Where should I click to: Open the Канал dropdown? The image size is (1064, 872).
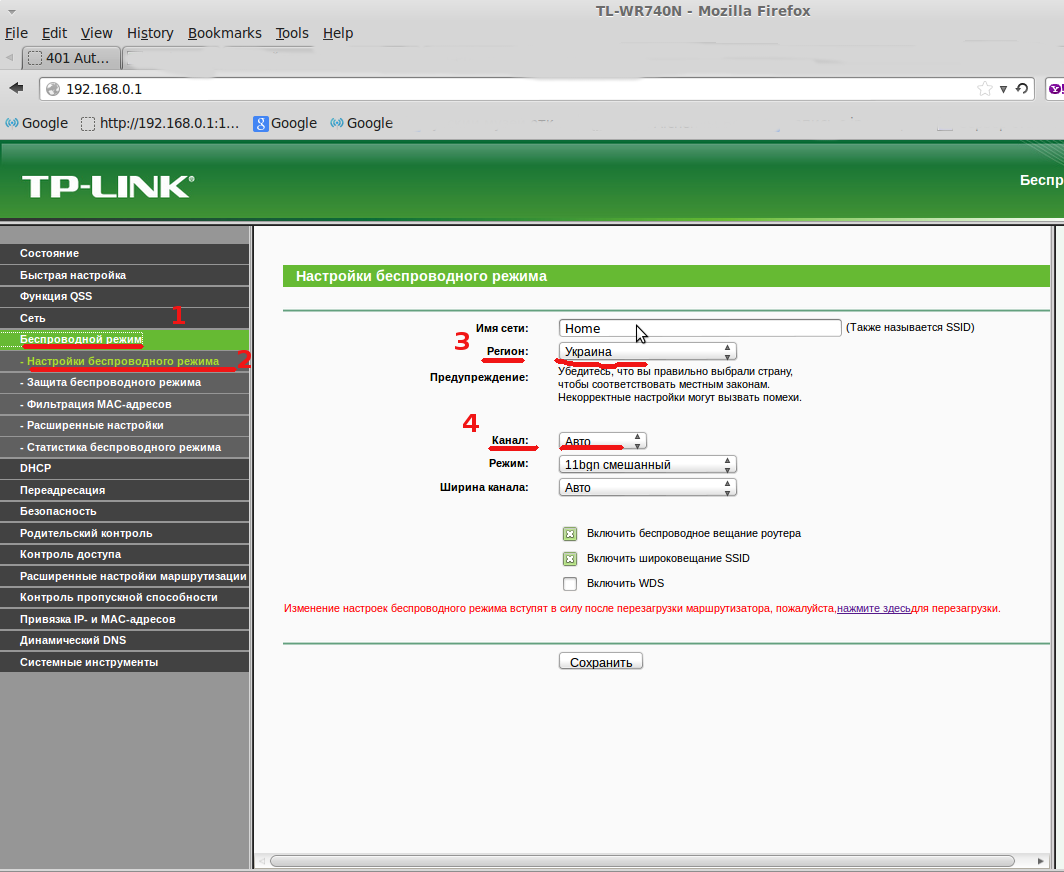(603, 440)
